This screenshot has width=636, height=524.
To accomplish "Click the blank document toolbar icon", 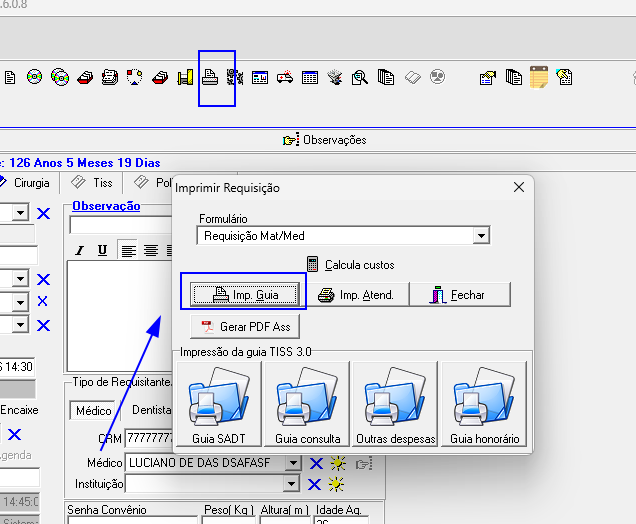I will 10,77.
